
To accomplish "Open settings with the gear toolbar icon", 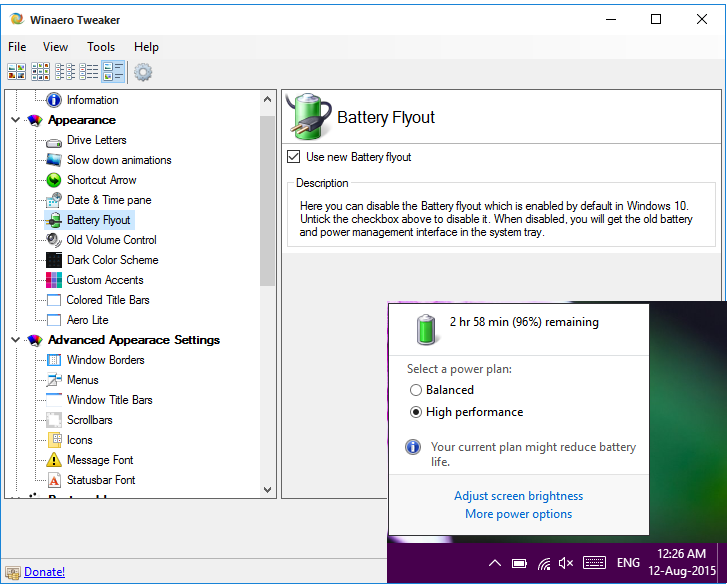I will (143, 72).
